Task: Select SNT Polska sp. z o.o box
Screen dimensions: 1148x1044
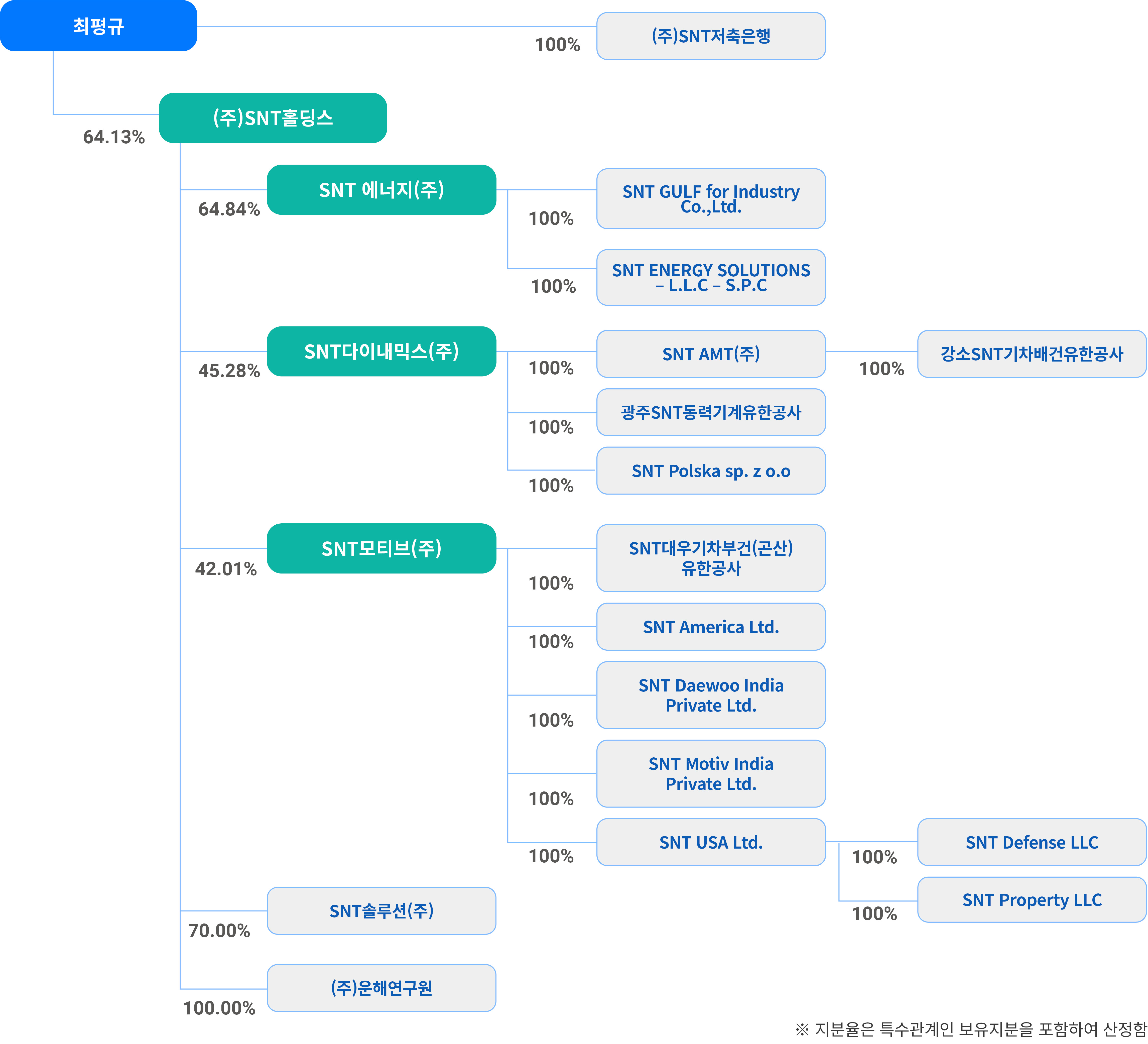Action: (711, 471)
